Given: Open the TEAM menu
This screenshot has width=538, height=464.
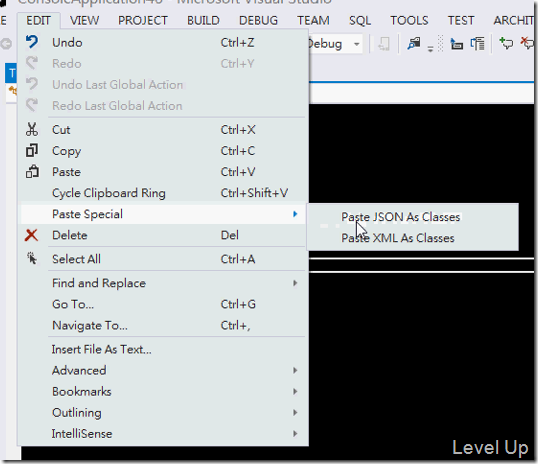Looking at the screenshot, I should pyautogui.click(x=313, y=21).
